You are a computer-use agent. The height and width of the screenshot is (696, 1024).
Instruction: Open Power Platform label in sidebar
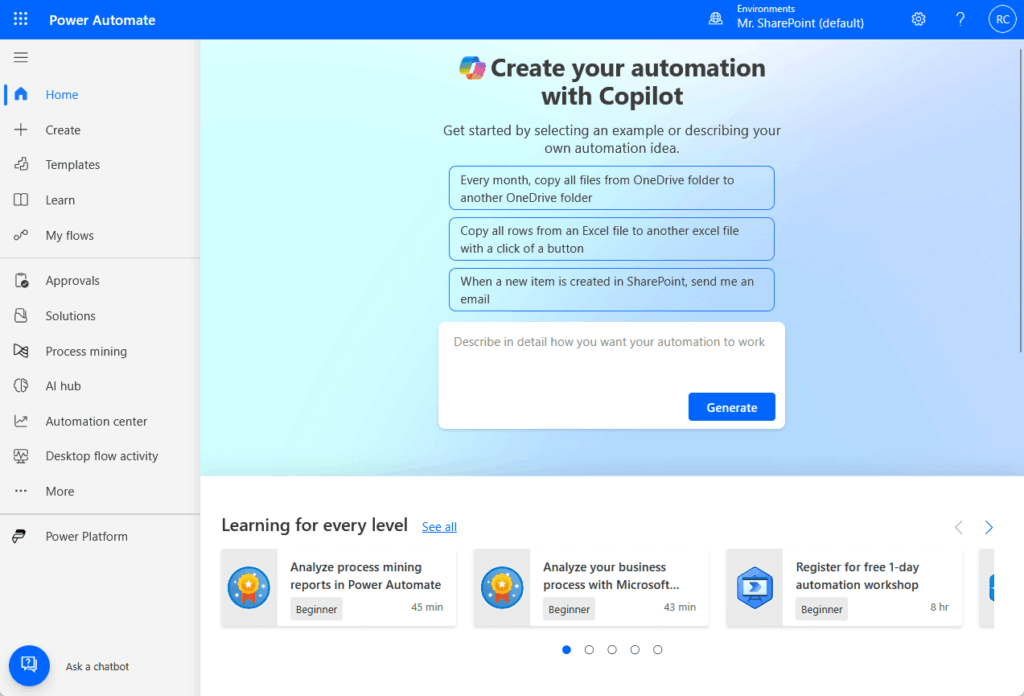[x=86, y=536]
